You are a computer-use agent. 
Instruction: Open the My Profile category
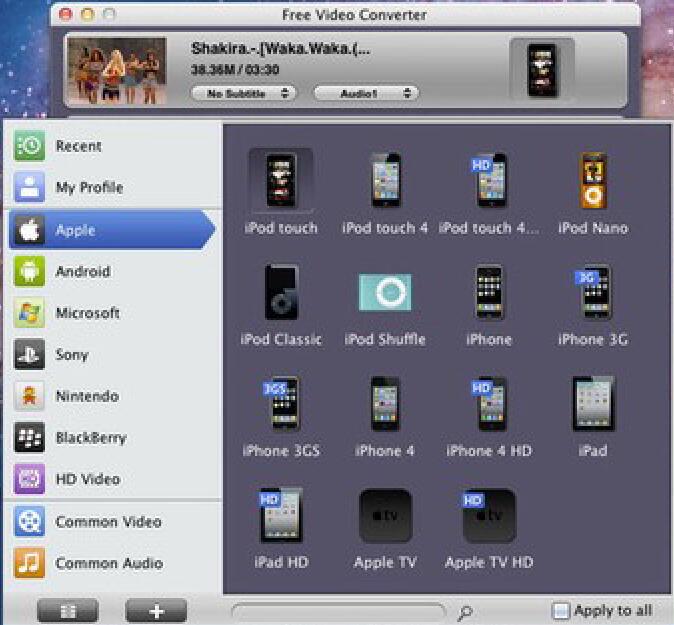pos(113,187)
